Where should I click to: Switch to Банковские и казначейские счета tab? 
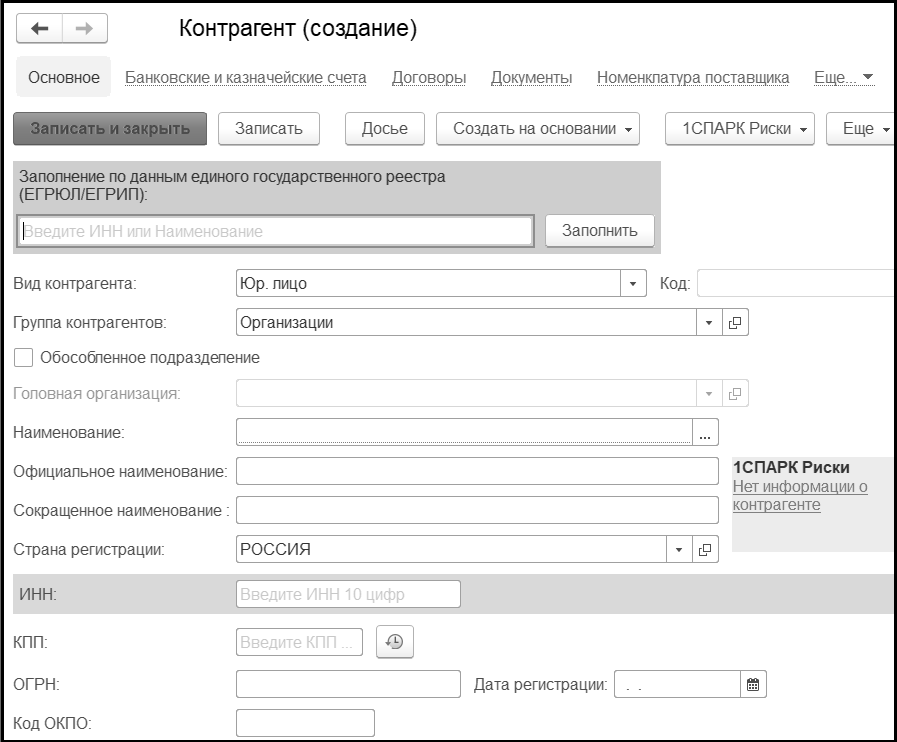[x=245, y=77]
